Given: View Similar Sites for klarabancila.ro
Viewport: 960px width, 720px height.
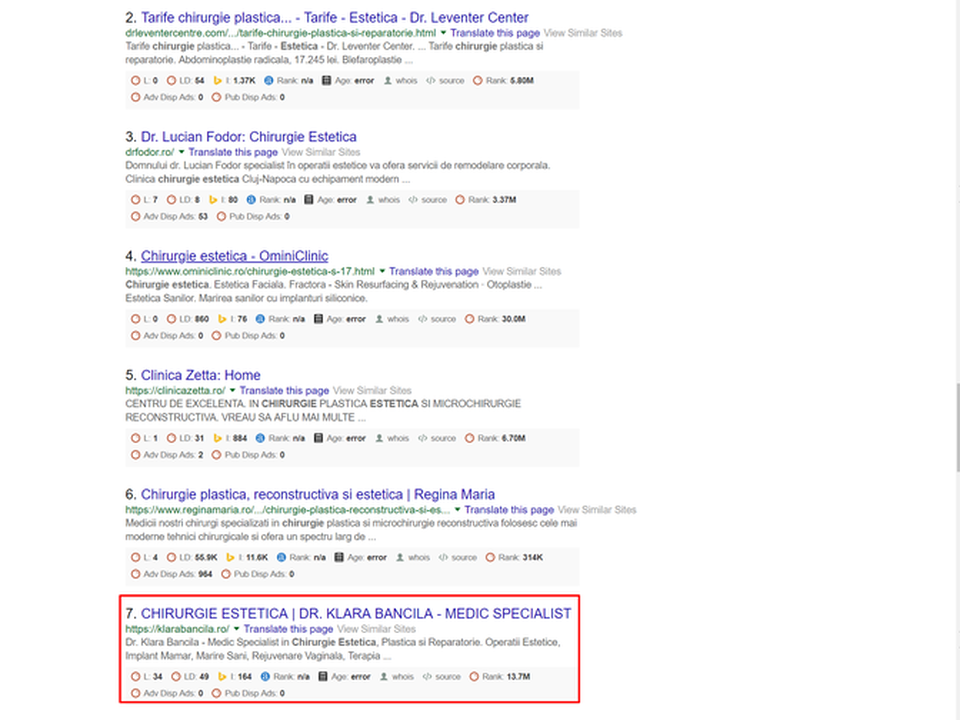Looking at the screenshot, I should pos(376,629).
